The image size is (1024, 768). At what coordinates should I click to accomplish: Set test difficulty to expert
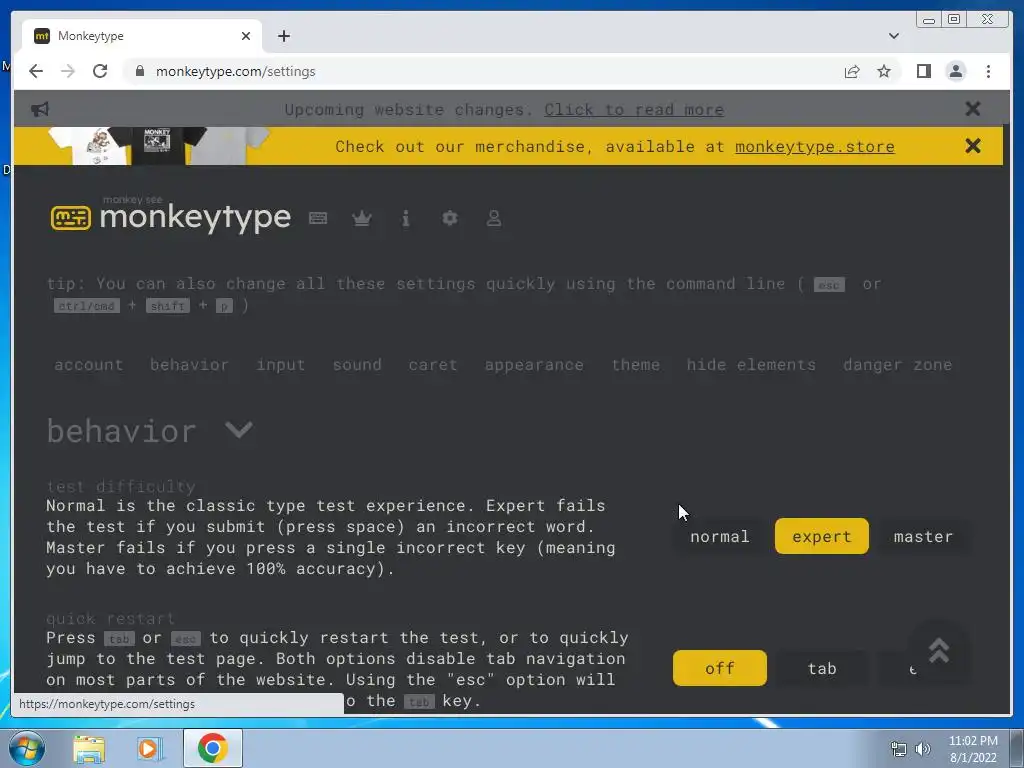[822, 536]
